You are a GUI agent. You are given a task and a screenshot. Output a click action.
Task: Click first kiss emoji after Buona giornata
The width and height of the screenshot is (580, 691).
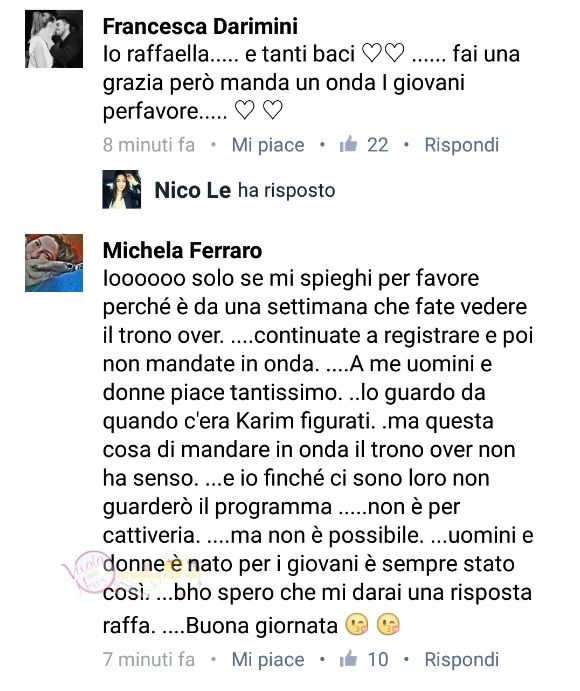pos(357,624)
